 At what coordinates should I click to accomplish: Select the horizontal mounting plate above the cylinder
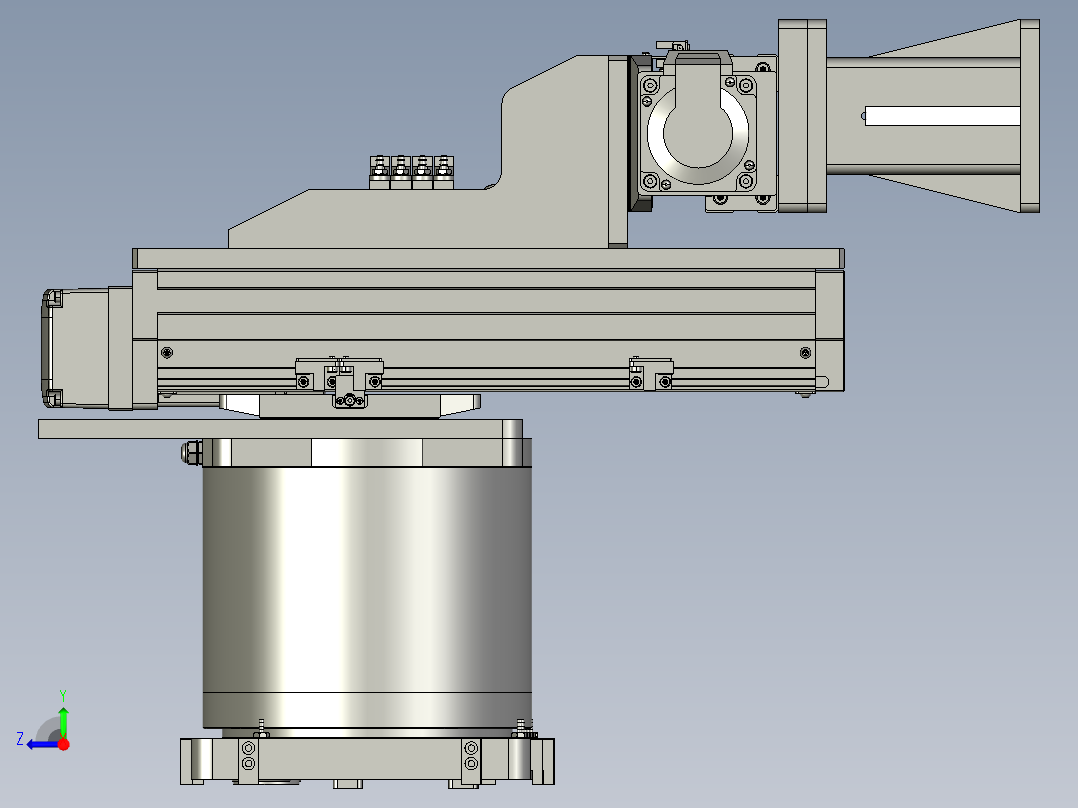click(280, 428)
